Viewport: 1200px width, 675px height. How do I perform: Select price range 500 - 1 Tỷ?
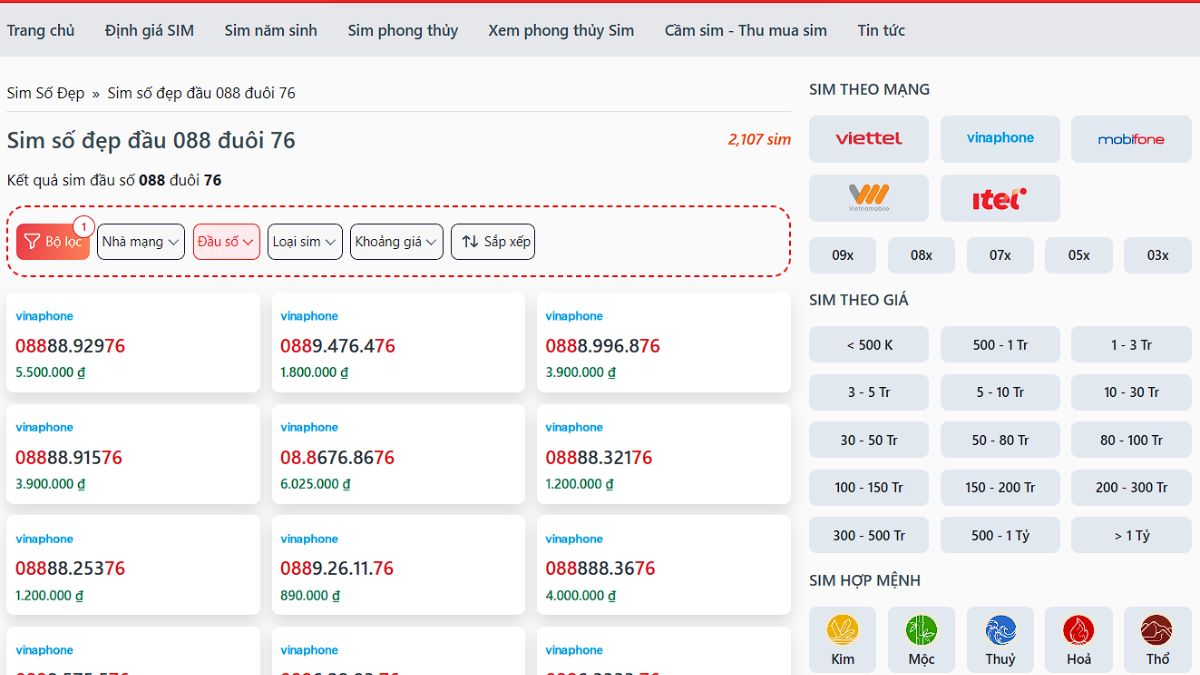click(1000, 535)
